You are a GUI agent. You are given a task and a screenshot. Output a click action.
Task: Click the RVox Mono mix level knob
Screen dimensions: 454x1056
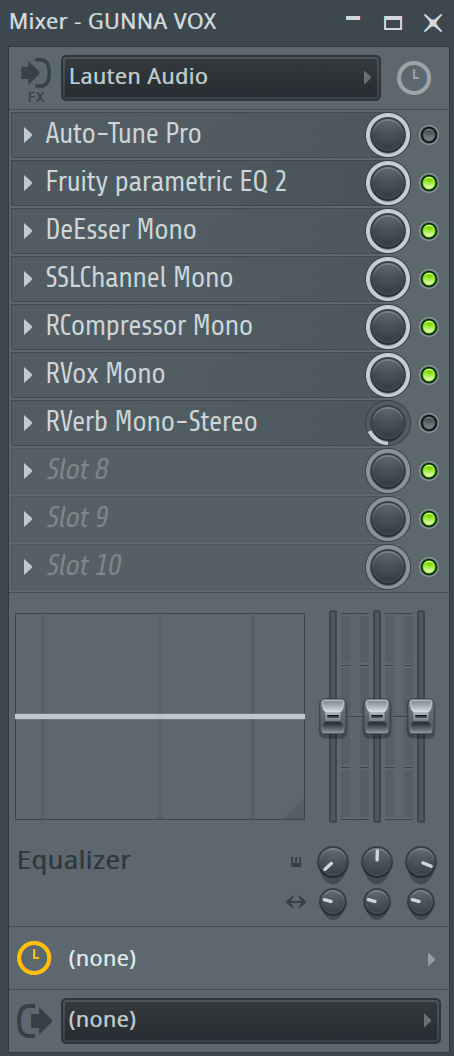pyautogui.click(x=388, y=374)
